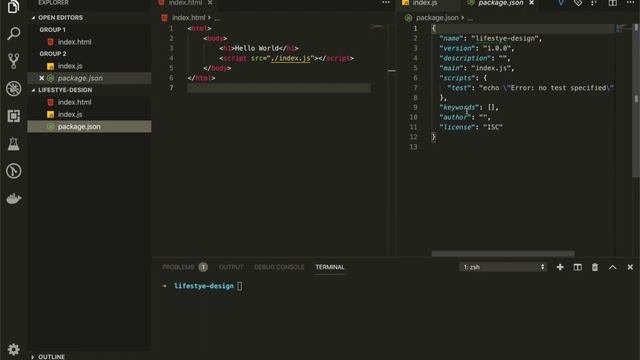
Task: Click the "keywords" key in package.json
Action: point(460,107)
